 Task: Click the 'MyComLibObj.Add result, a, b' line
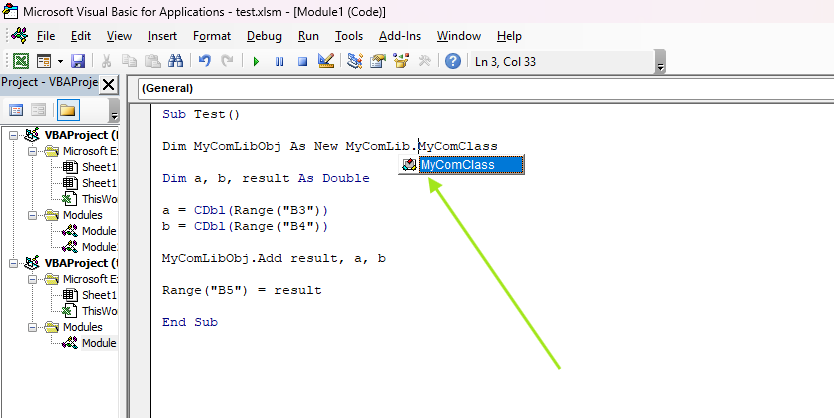pyautogui.click(x=274, y=258)
